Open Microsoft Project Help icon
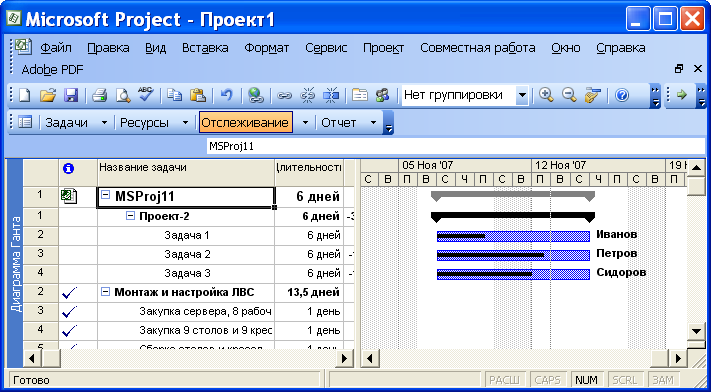Viewport: 711px width, 392px height. tap(622, 95)
